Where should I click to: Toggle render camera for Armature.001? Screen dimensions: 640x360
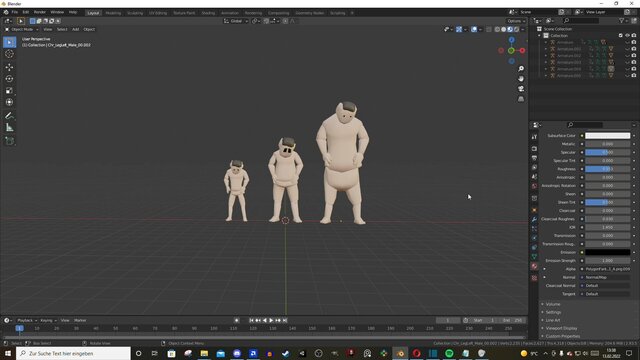[x=634, y=49]
